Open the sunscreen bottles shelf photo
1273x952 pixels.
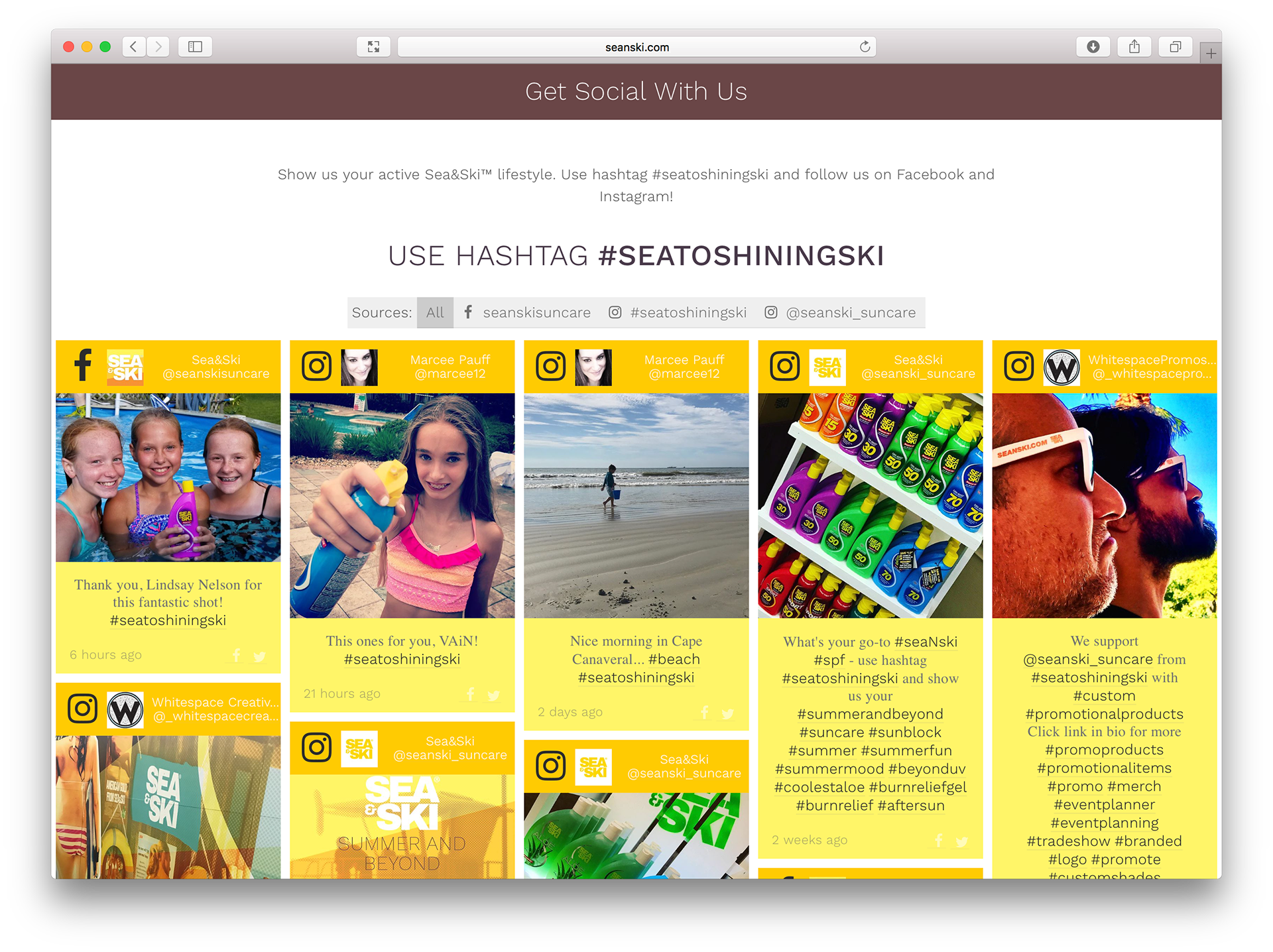pyautogui.click(x=871, y=505)
